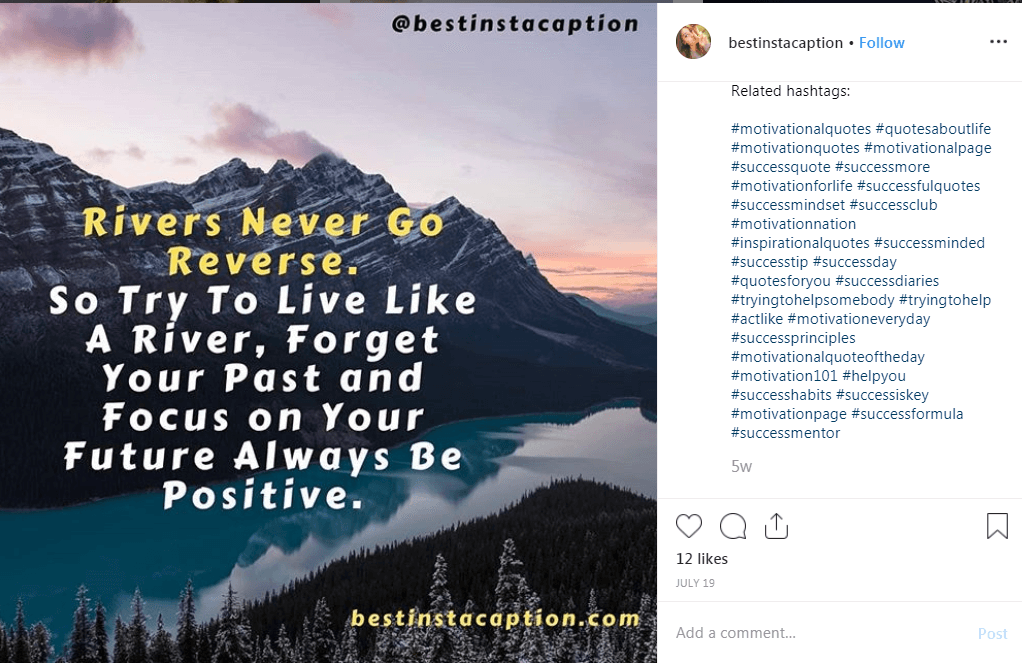View who liked via 12 likes

pyautogui.click(x=702, y=559)
